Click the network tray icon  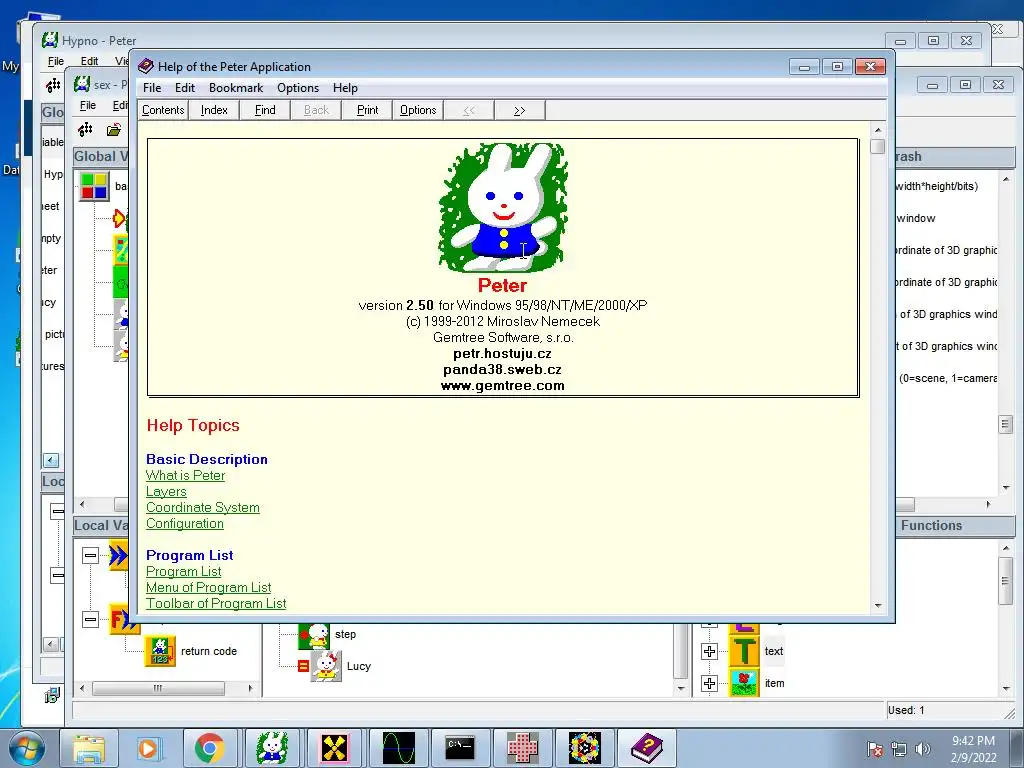(899, 749)
